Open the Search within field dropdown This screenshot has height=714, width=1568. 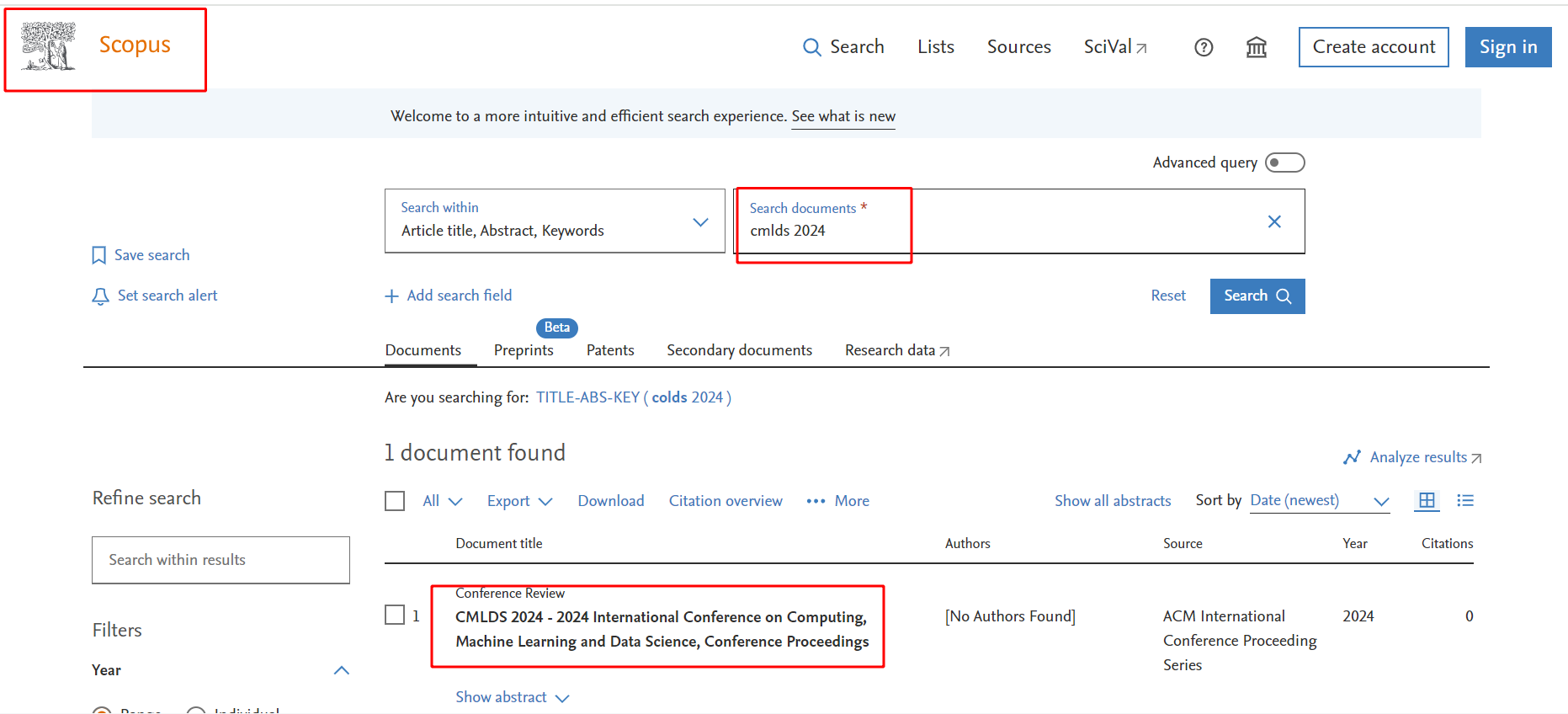pyautogui.click(x=555, y=221)
